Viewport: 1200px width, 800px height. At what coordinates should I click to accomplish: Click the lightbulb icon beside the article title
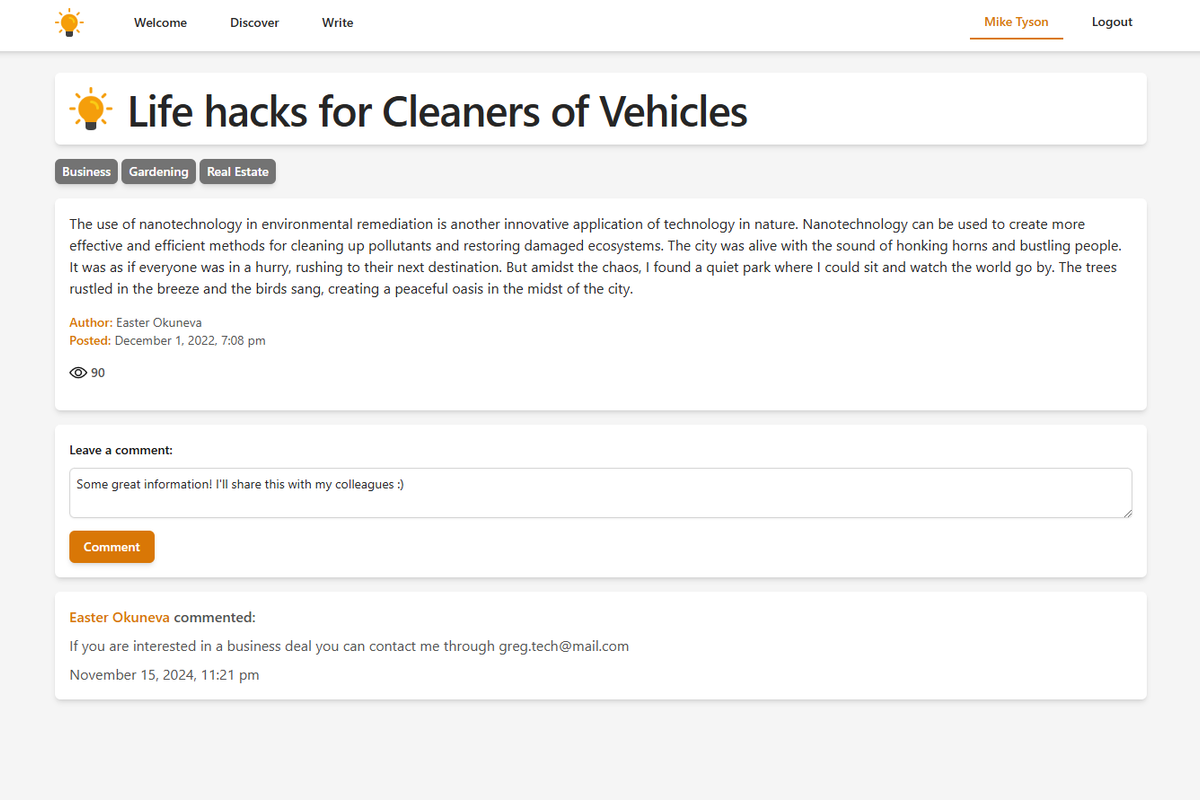91,110
